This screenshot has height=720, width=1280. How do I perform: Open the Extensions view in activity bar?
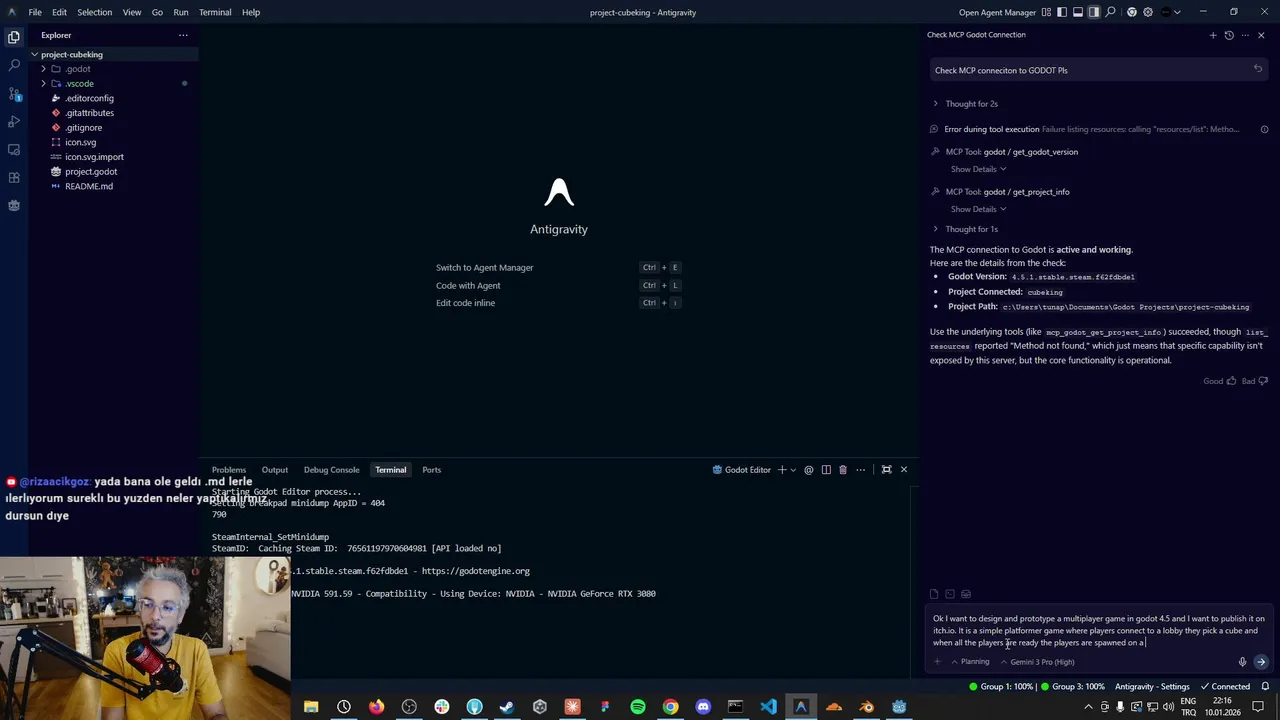pos(14,177)
